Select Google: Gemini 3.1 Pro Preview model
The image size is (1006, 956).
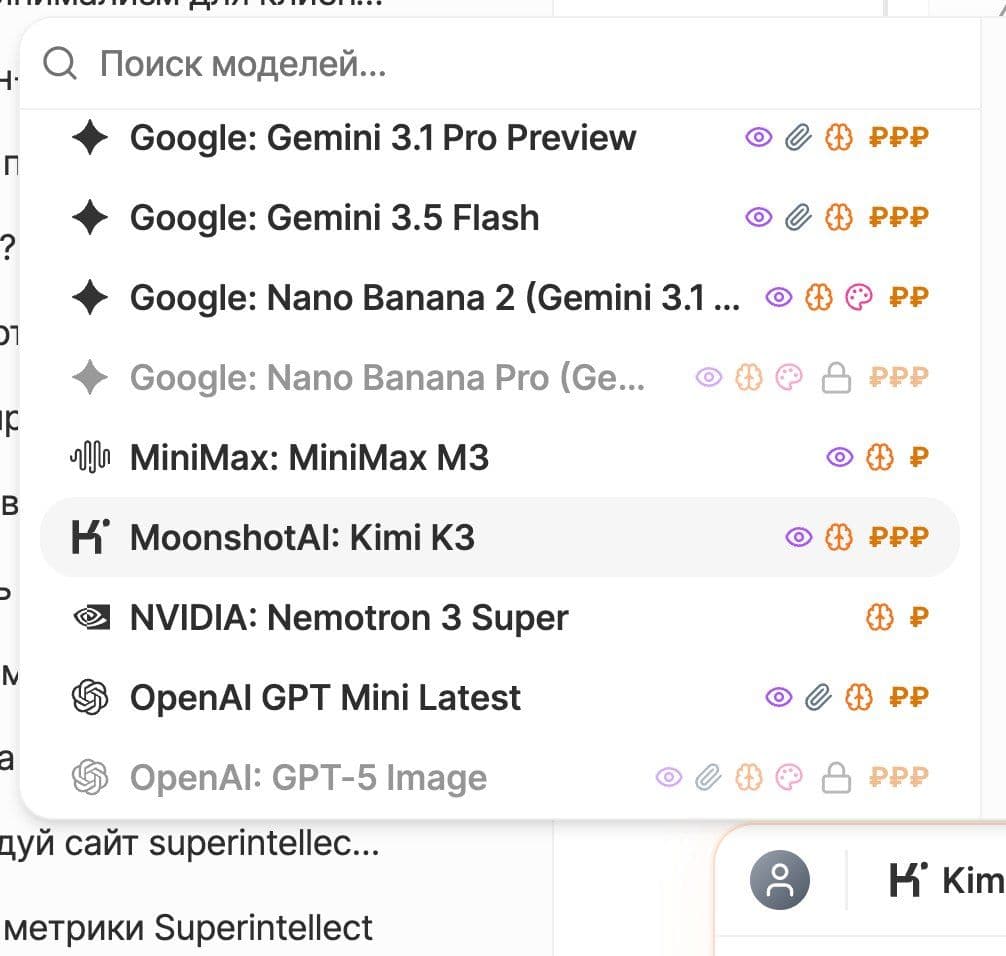(x=500, y=137)
